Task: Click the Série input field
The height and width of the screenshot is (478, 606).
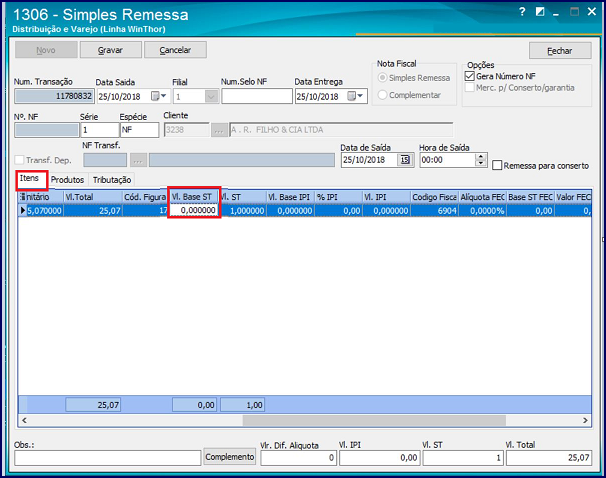Action: (x=100, y=130)
